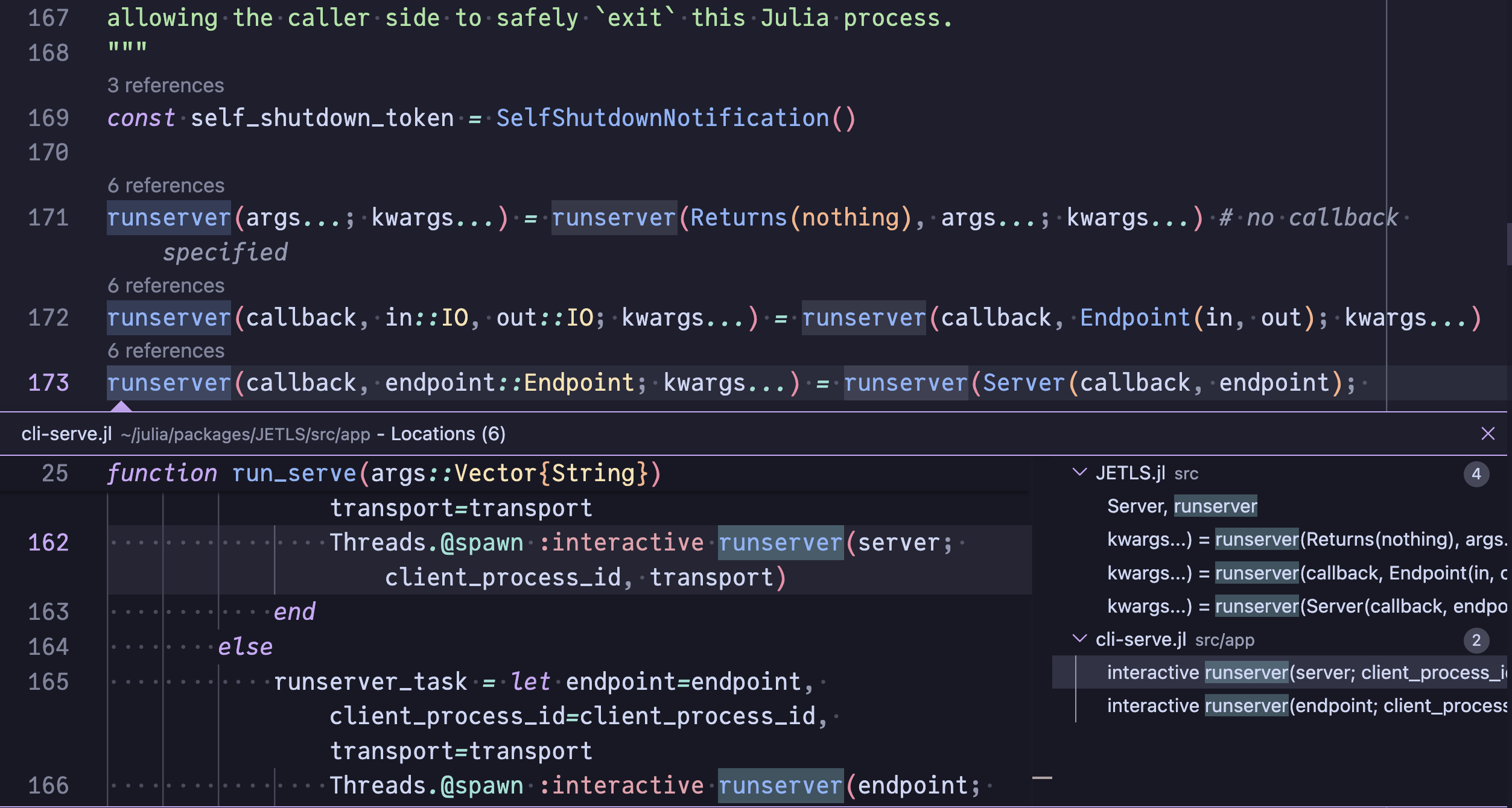Click 'end' keyword on line 163
The width and height of the screenshot is (1512, 808).
(294, 612)
